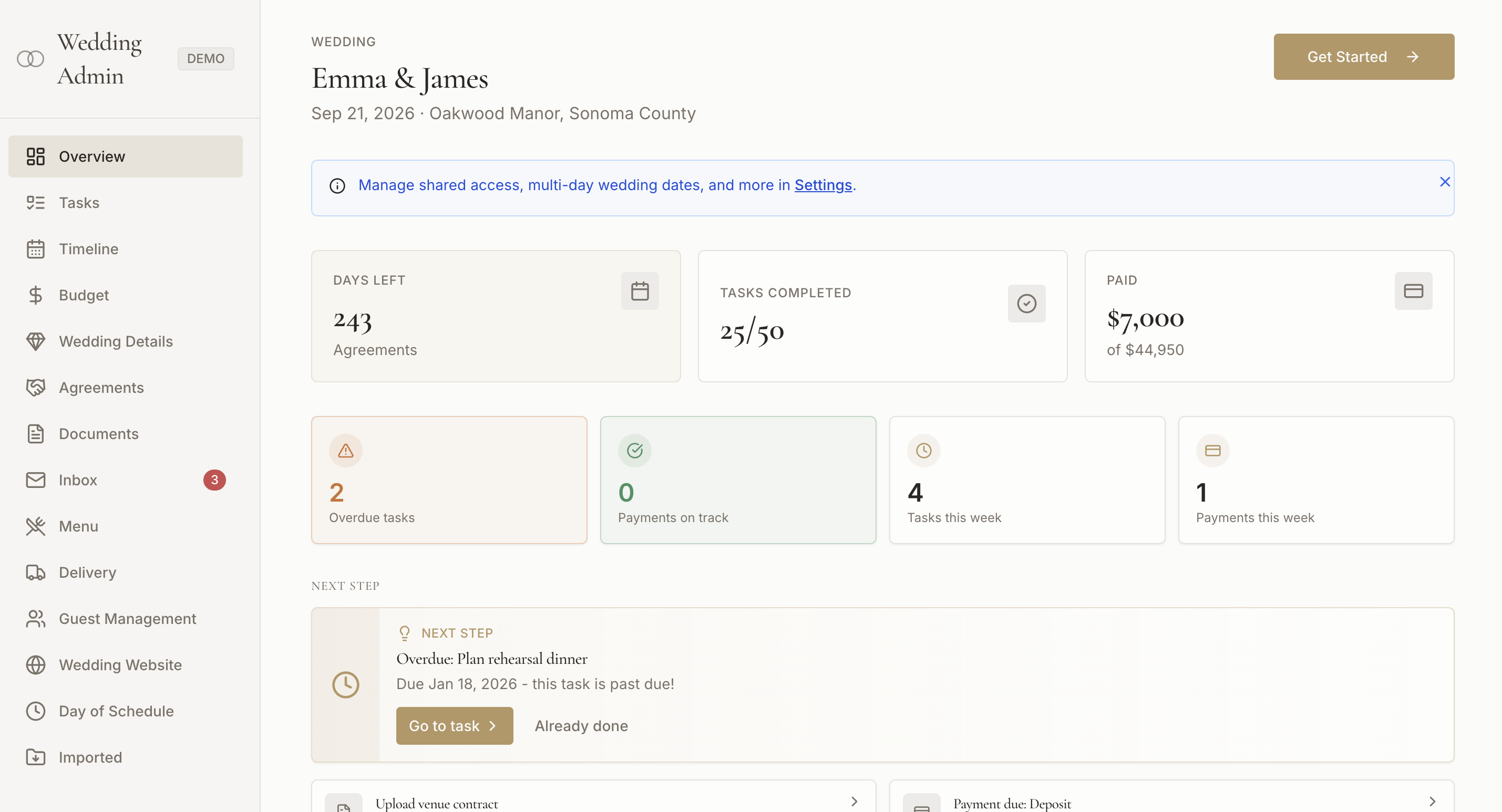Select the Overview navigation item
The width and height of the screenshot is (1502, 812).
coord(91,156)
